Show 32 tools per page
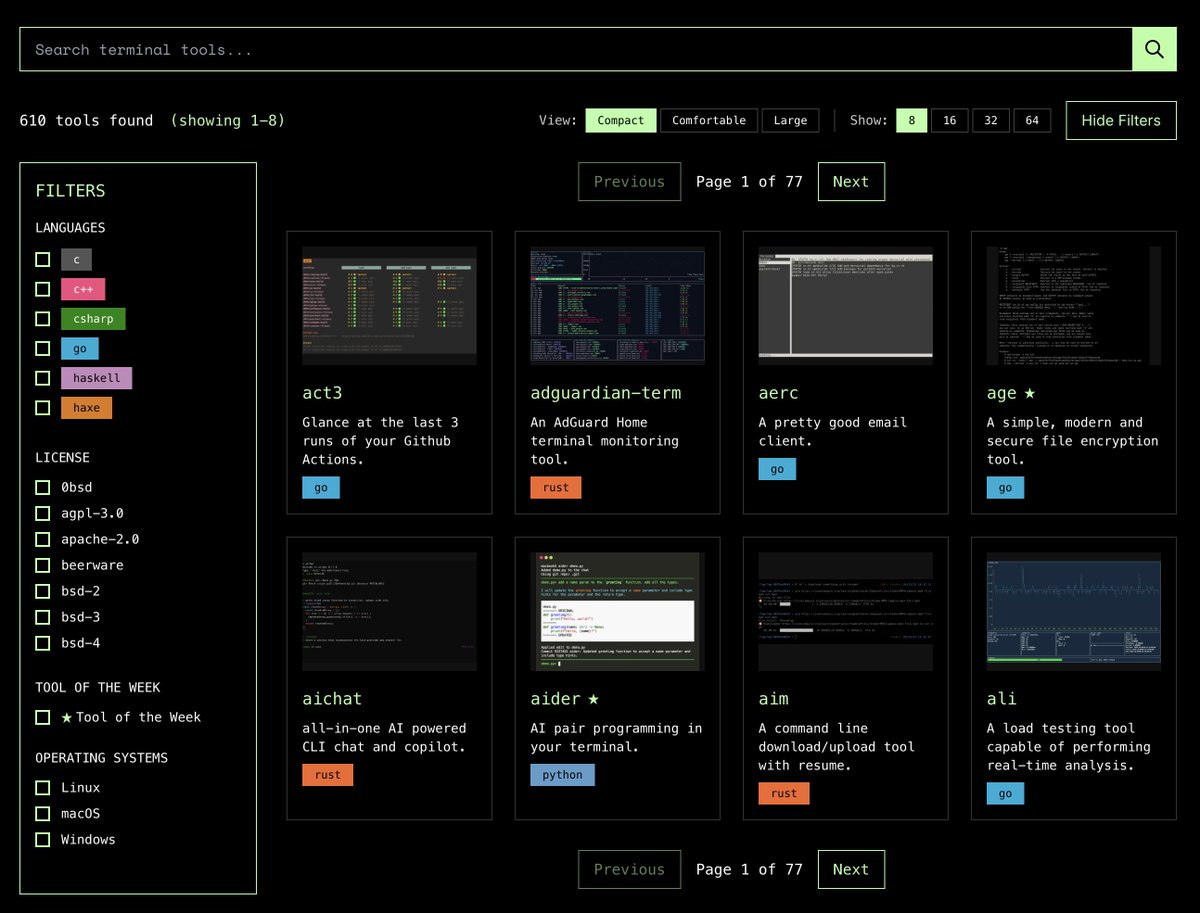This screenshot has width=1200, height=913. point(990,120)
